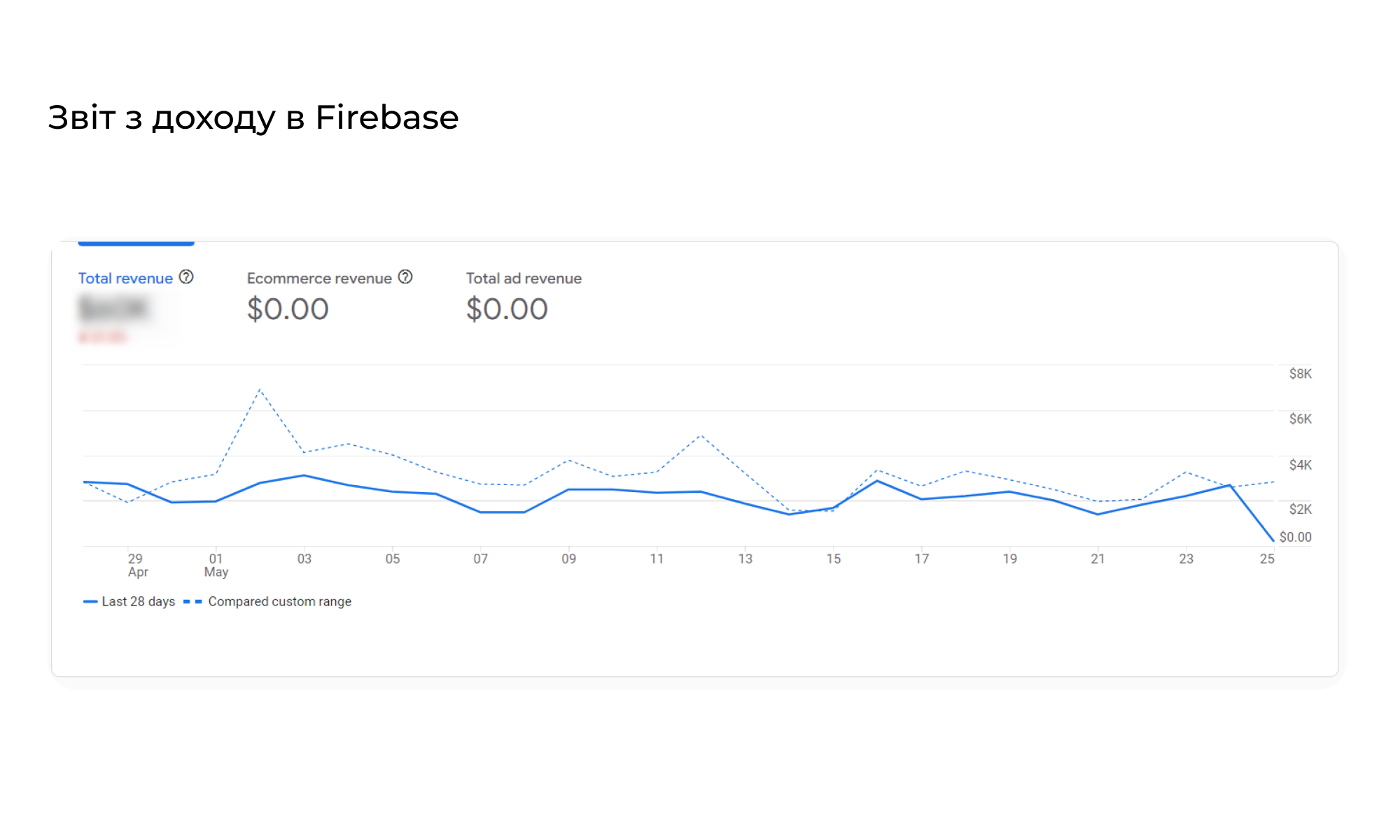Click the dashed line legend swatch
Screen dimensions: 1400x840
(192, 602)
